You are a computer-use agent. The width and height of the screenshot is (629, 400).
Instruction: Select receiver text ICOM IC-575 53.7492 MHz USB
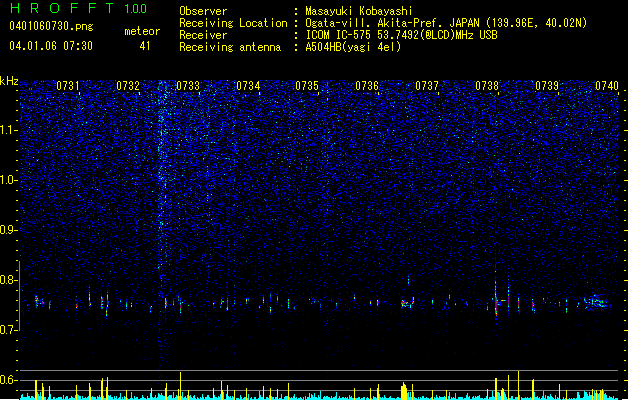click(x=402, y=35)
